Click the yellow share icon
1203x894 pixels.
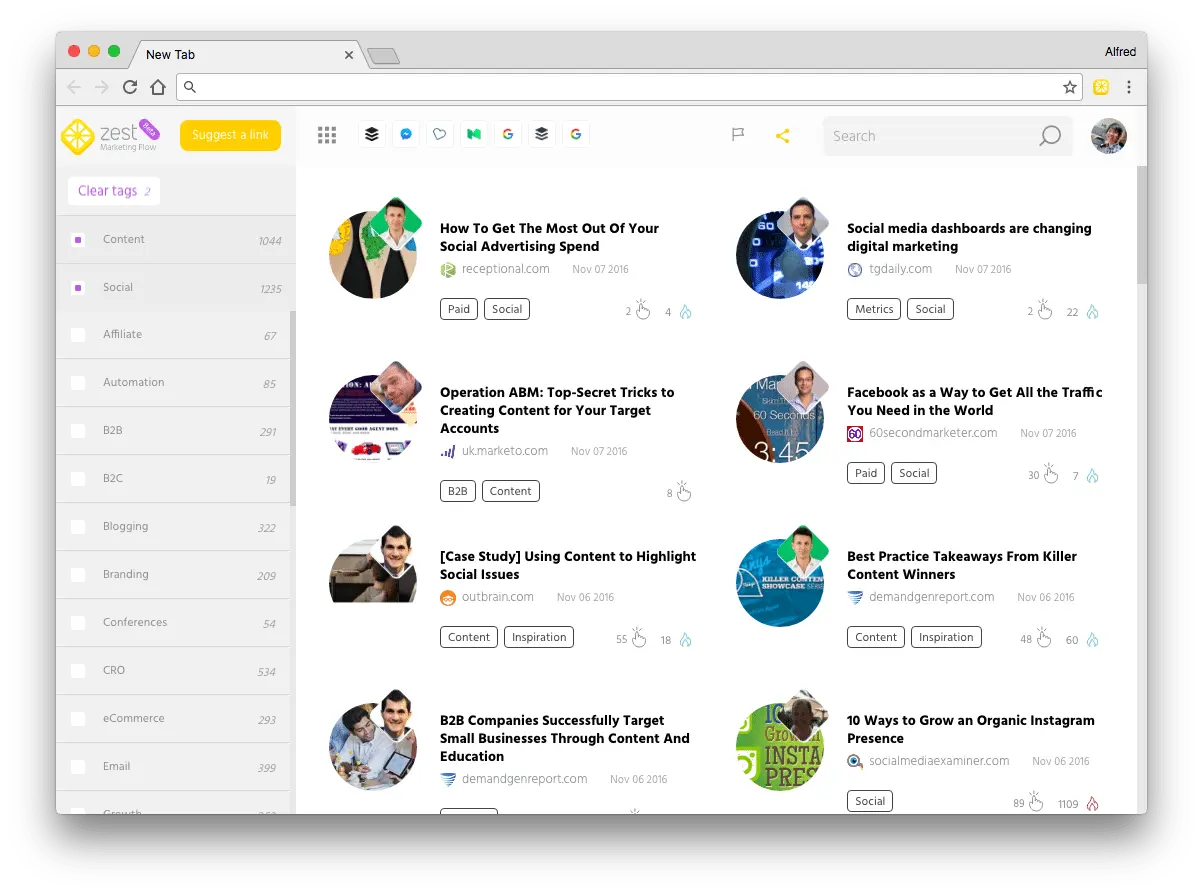[783, 135]
